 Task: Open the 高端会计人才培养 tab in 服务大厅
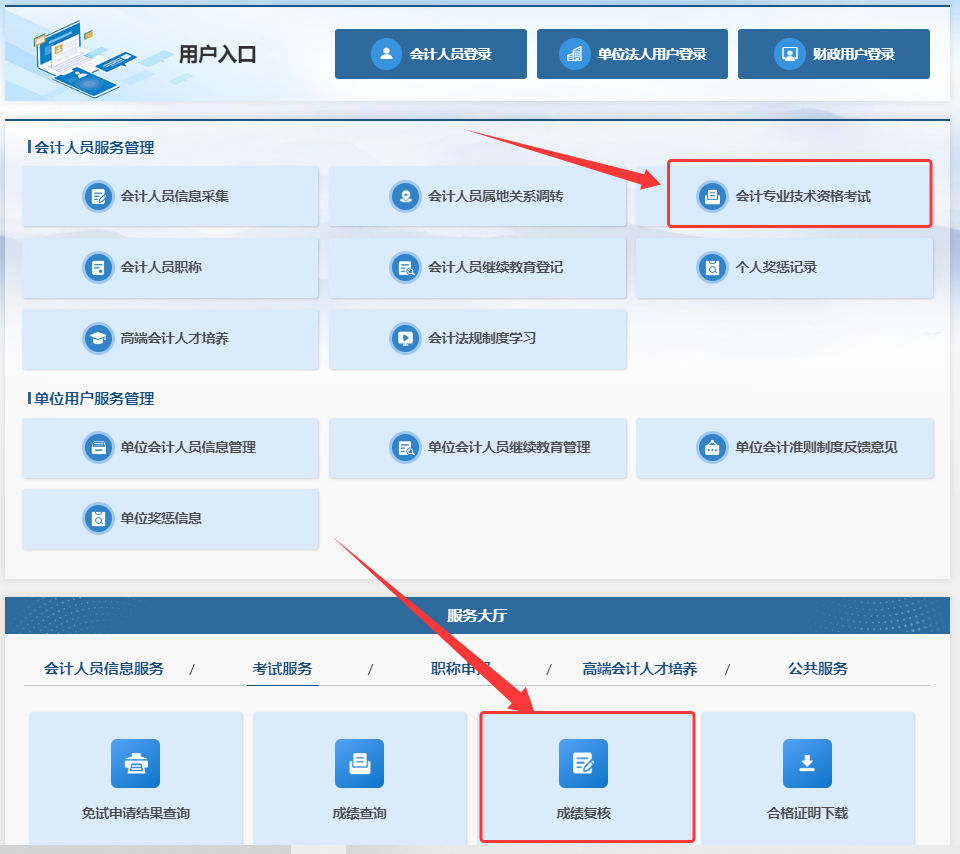(640, 669)
